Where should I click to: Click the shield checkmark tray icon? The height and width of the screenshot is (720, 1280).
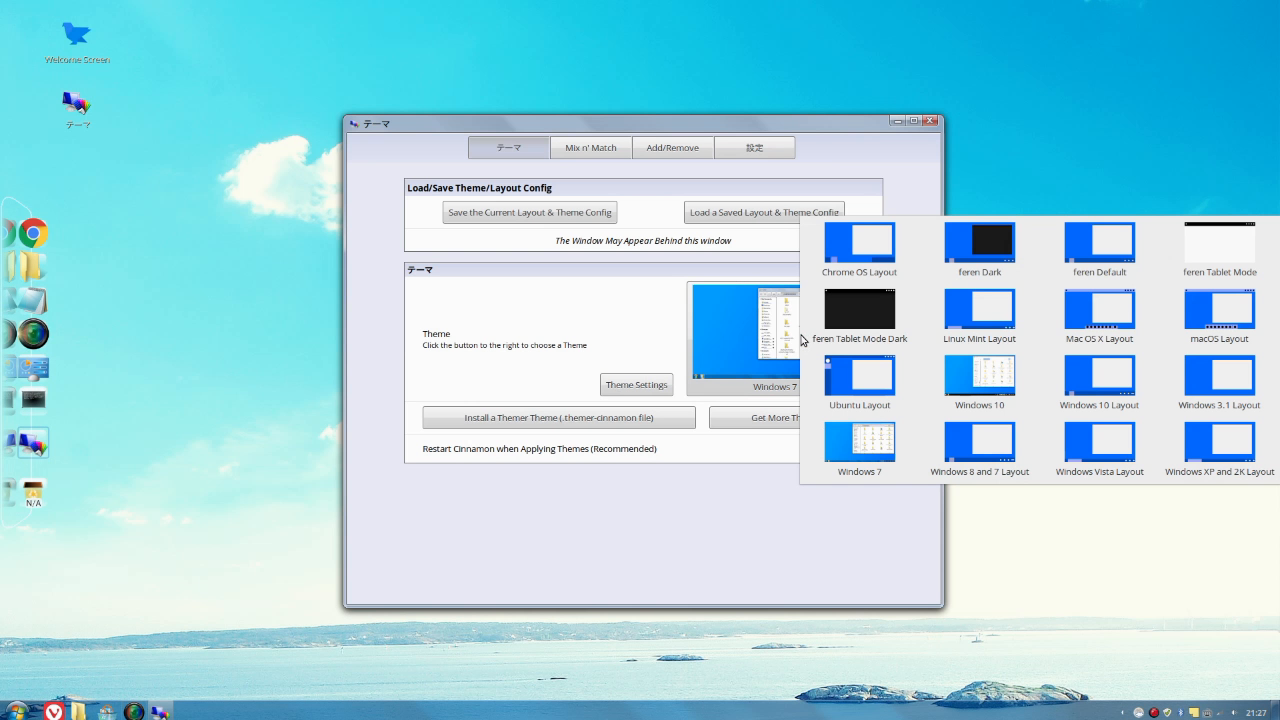click(x=1166, y=712)
